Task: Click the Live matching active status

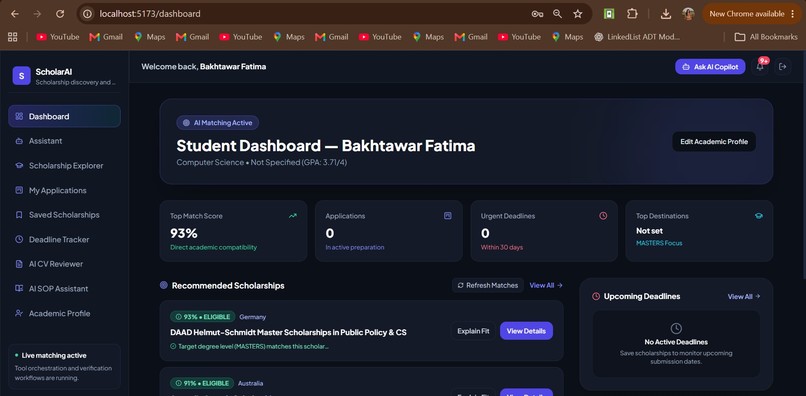Action: pyautogui.click(x=50, y=355)
